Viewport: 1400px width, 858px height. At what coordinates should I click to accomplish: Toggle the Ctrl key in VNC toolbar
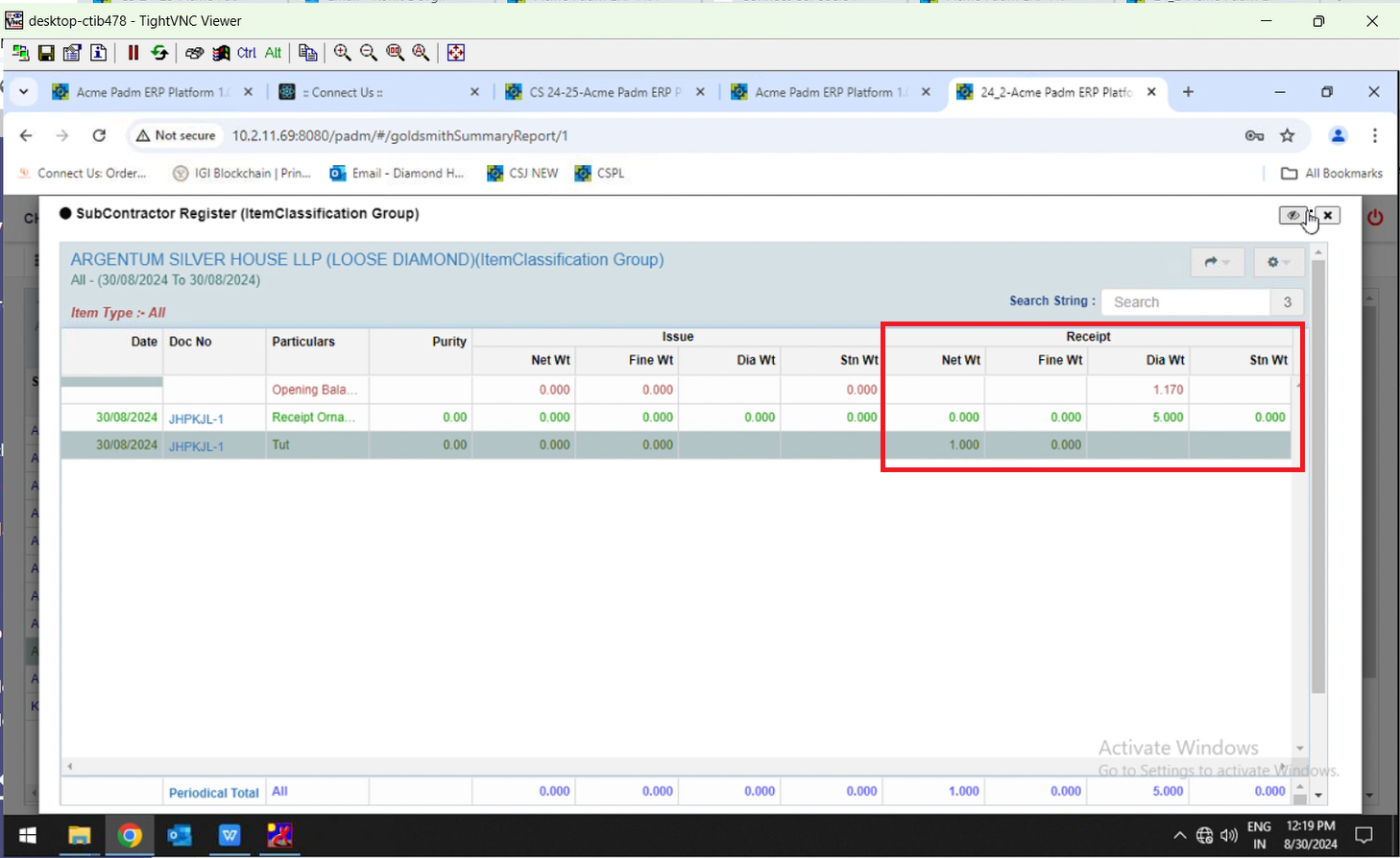247,53
